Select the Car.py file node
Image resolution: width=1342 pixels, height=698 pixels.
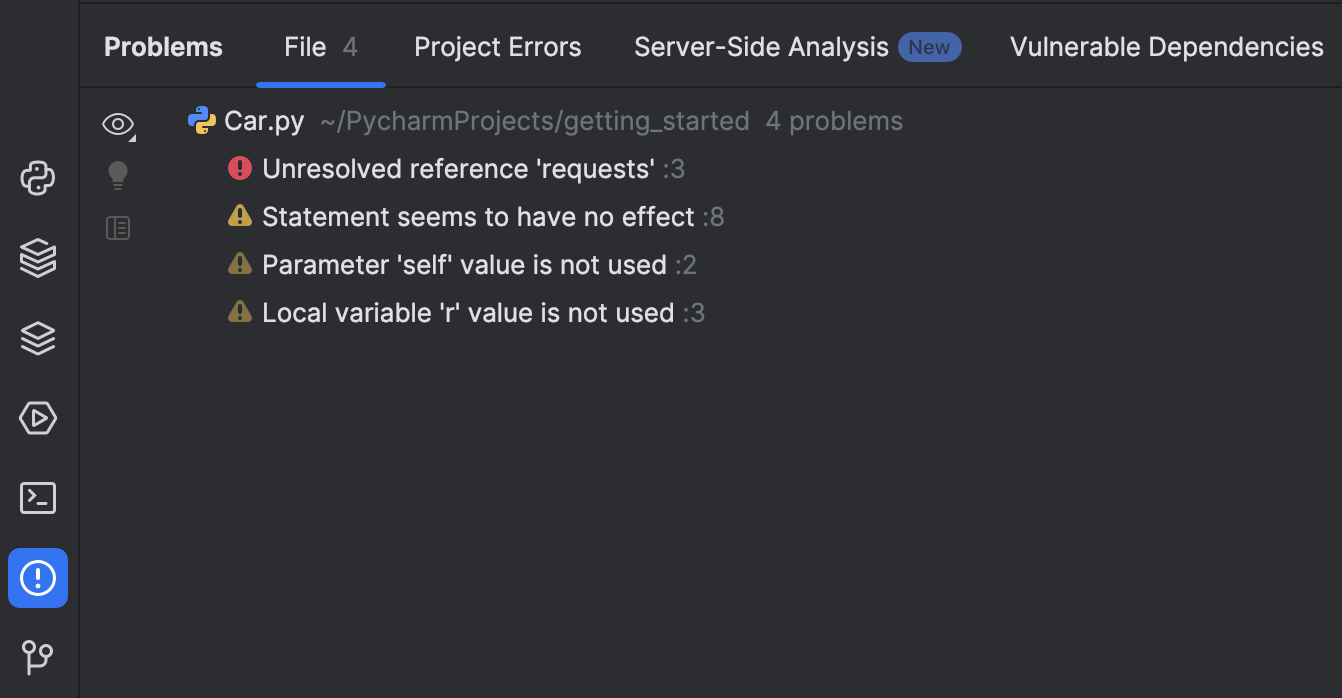point(264,121)
